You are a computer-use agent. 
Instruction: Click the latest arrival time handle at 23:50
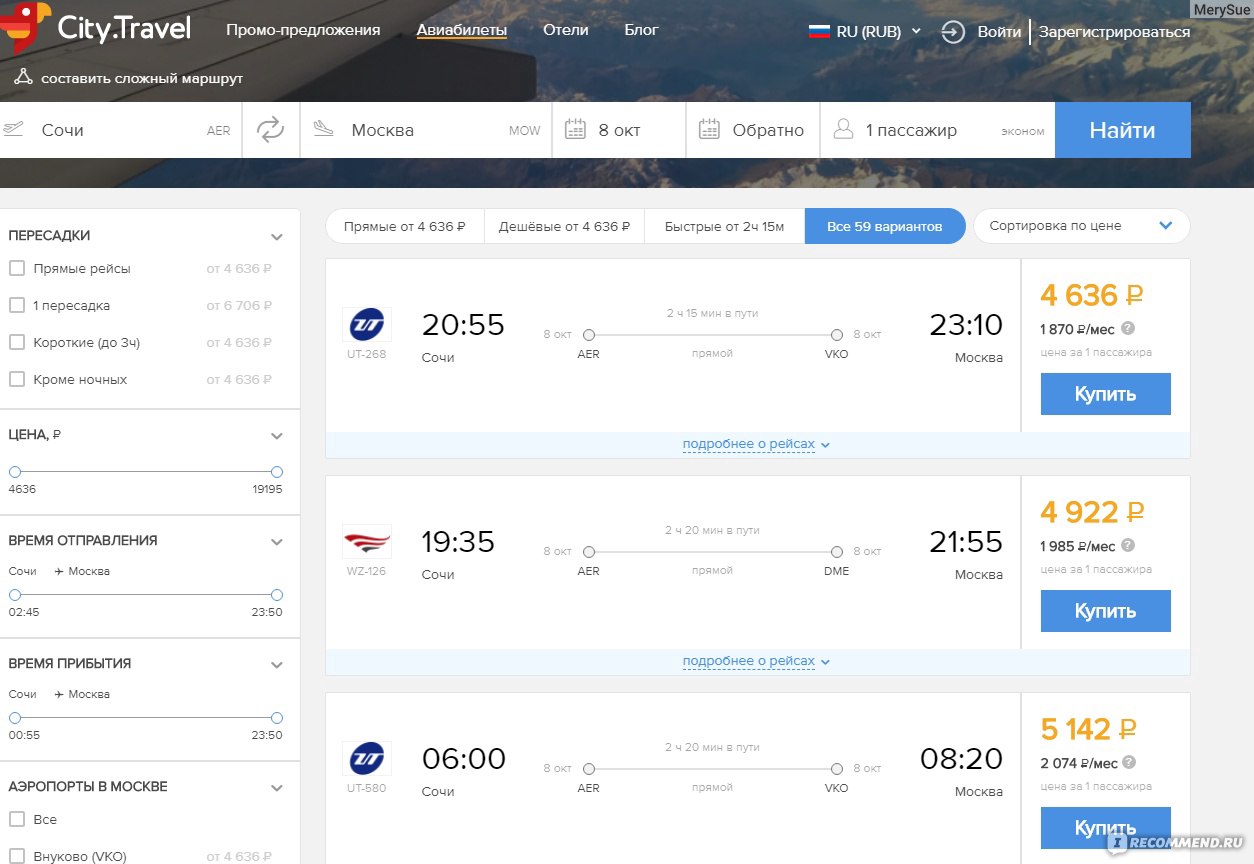pos(277,718)
